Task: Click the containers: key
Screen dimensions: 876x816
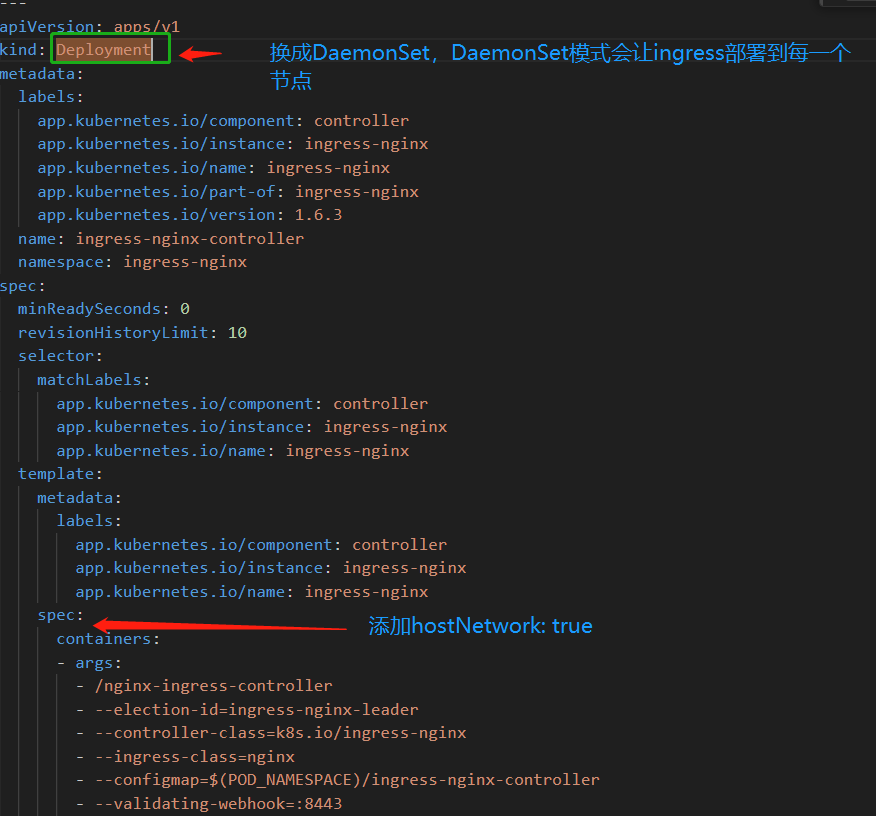Action: [107, 638]
